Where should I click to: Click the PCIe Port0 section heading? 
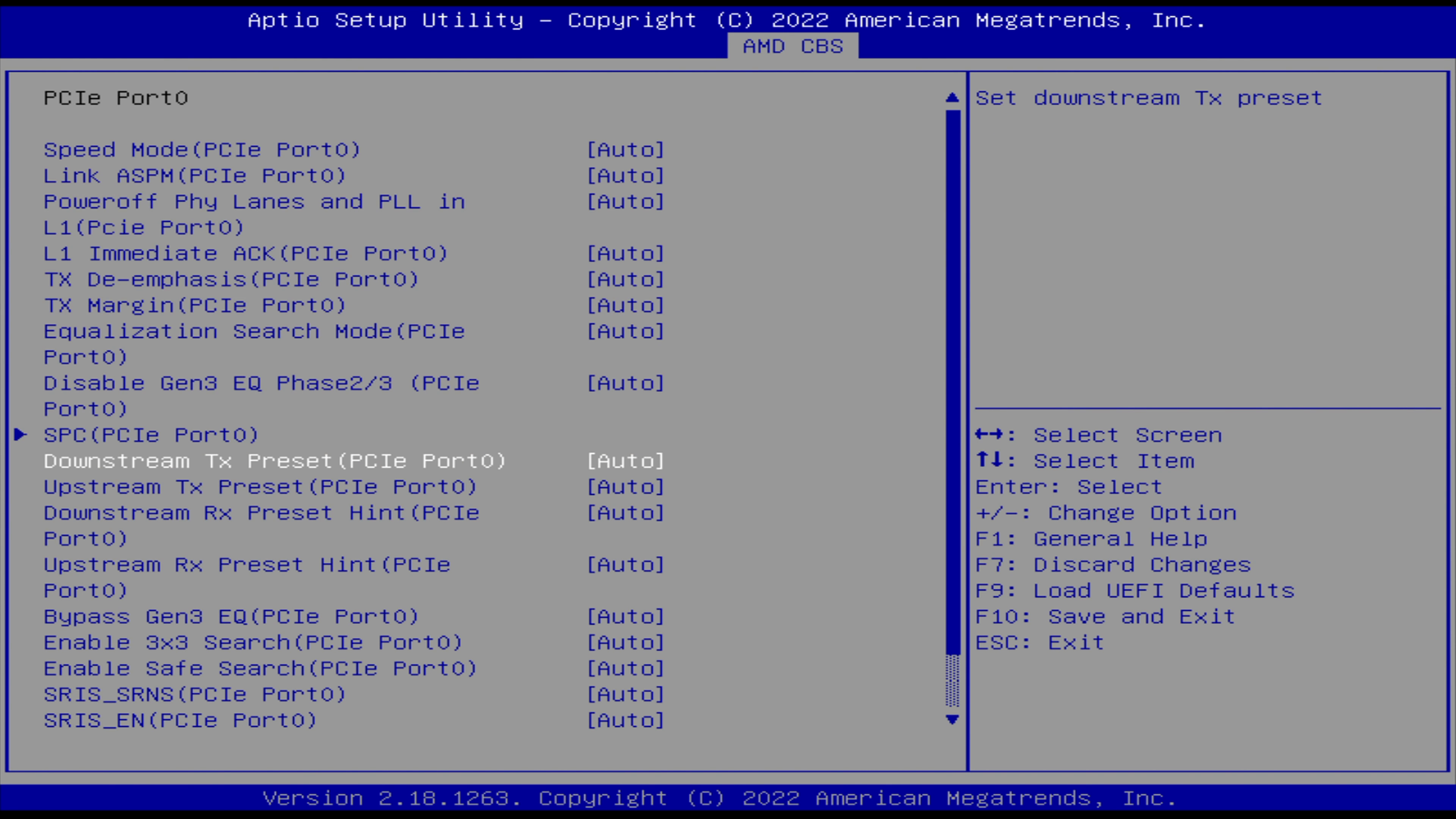click(x=116, y=98)
